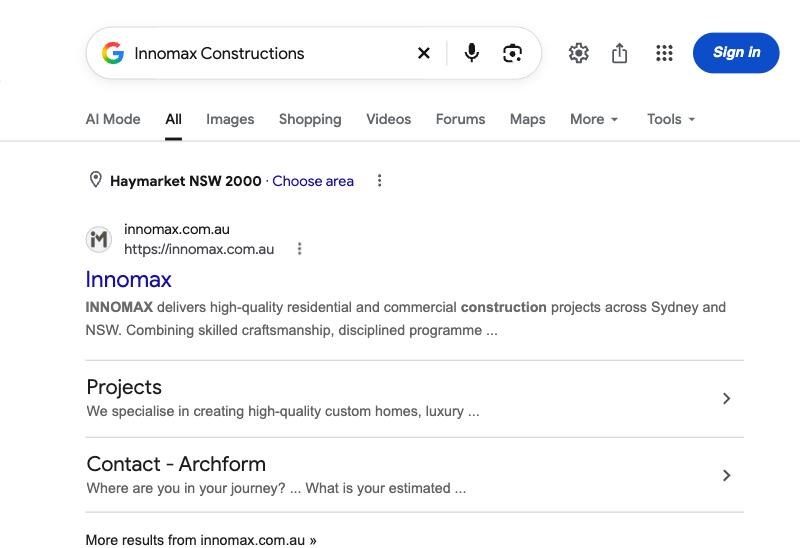Viewport: 800px width, 548px height.
Task: Click the location pin icon
Action: pyautogui.click(x=95, y=180)
